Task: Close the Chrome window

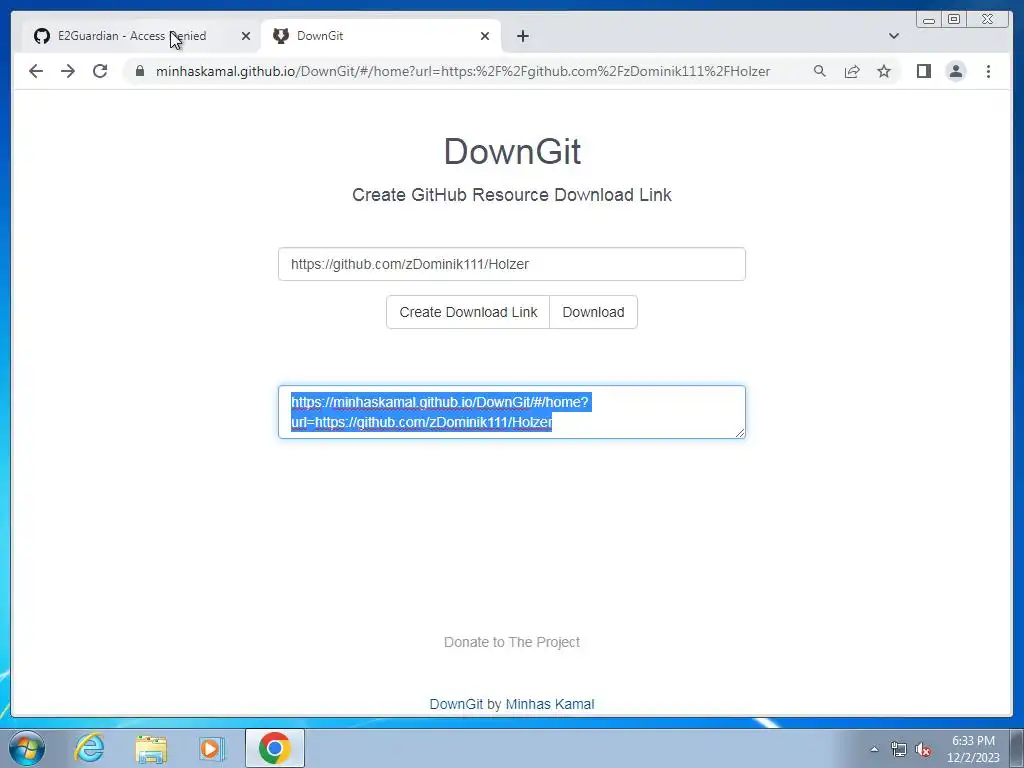Action: 987,20
